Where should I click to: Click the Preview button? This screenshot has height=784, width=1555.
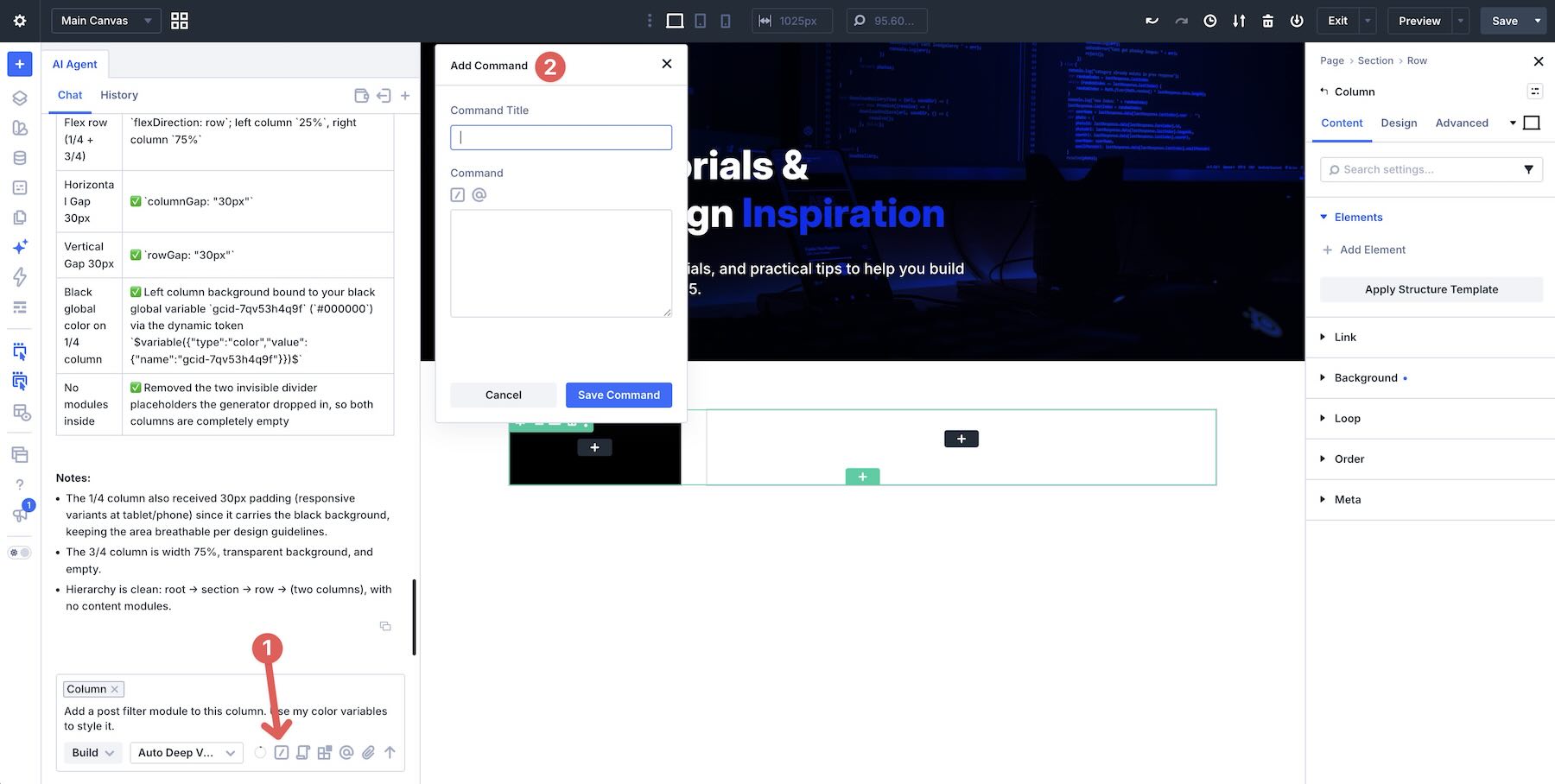pyautogui.click(x=1419, y=21)
